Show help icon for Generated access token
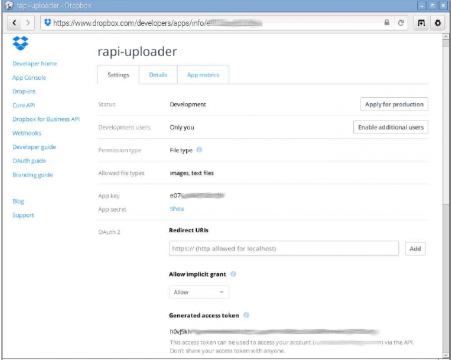This screenshot has height=360, width=451. coord(246,315)
